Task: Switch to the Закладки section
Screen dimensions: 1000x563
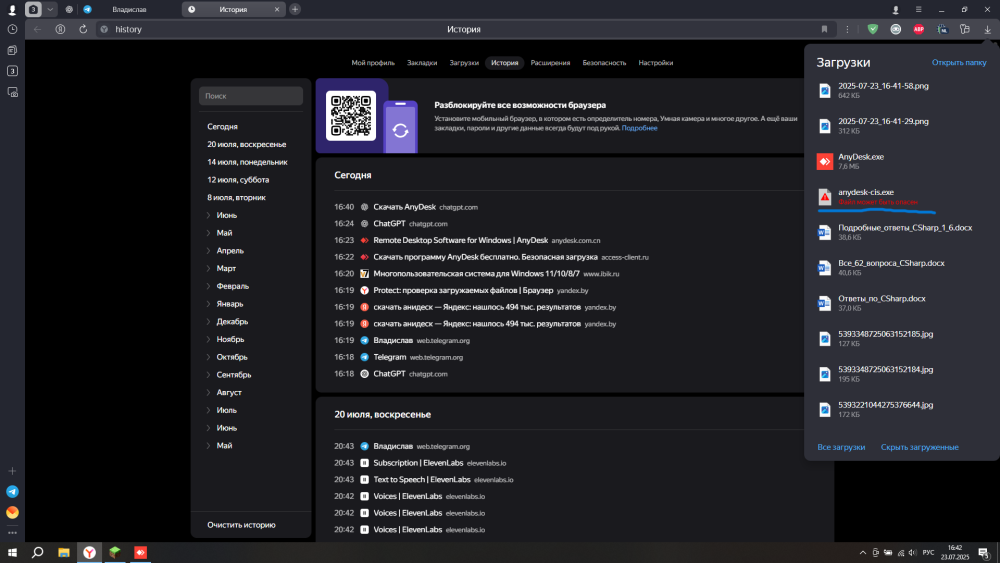Action: click(x=422, y=62)
